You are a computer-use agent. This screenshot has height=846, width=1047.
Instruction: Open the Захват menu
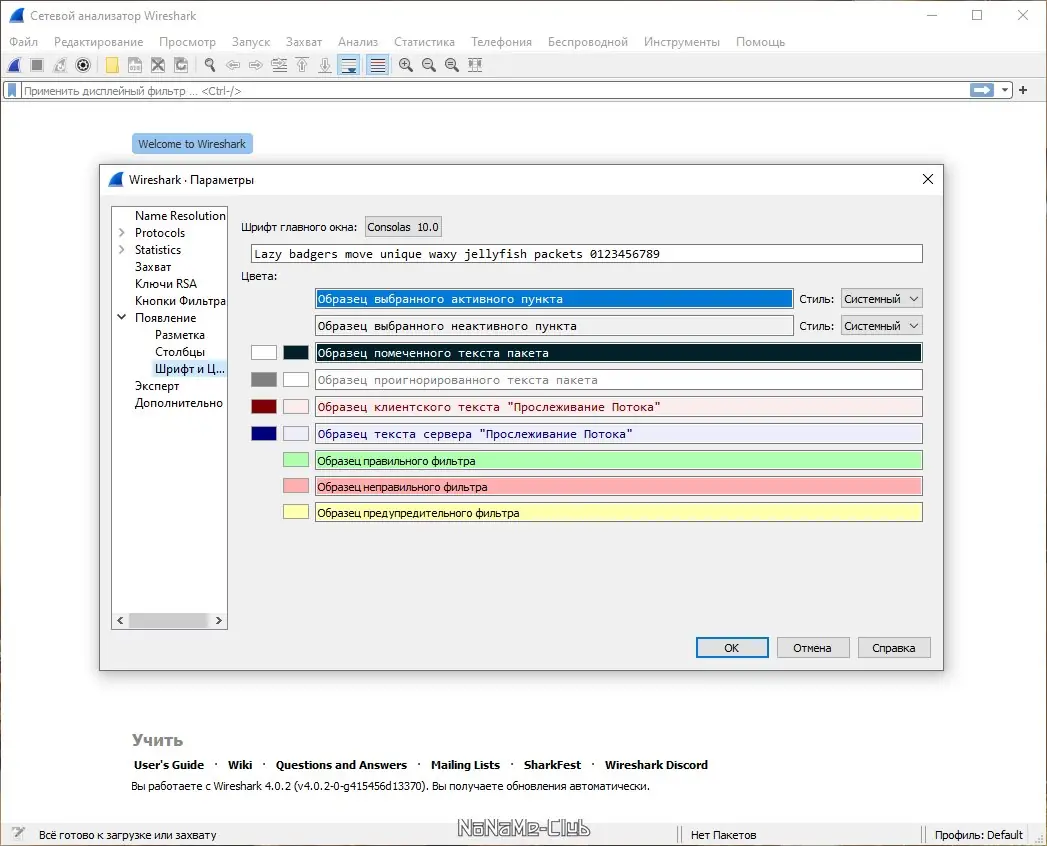(x=304, y=41)
